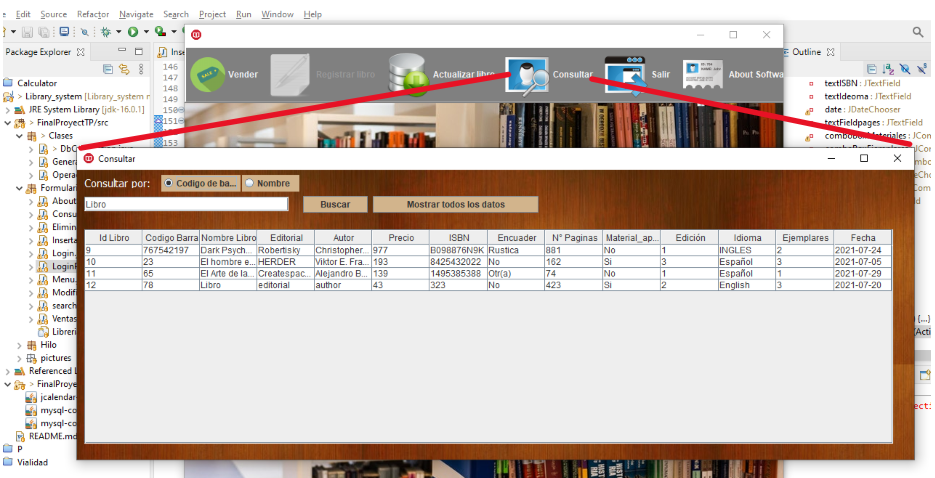Expand the pictures package
Screen dimensions: 935x478
[19, 358]
